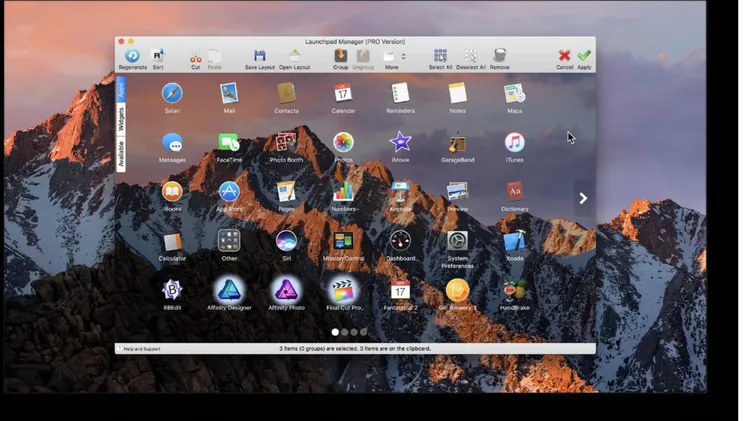The height and width of the screenshot is (421, 750).
Task: Open the Move page dropdown stepper
Action: click(403, 56)
